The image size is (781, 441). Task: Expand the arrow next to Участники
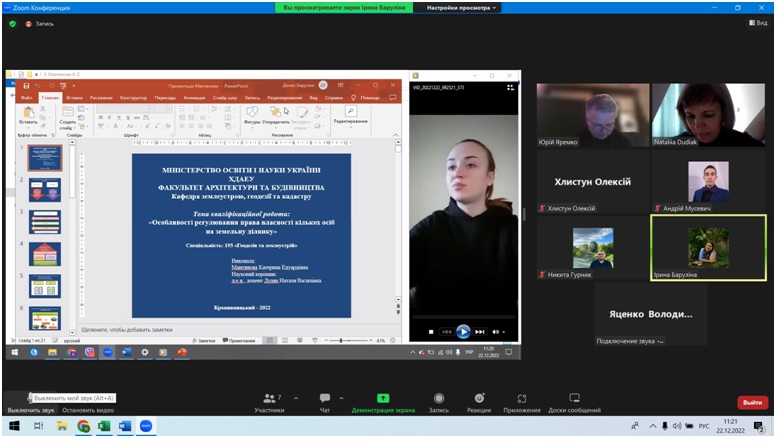point(296,398)
